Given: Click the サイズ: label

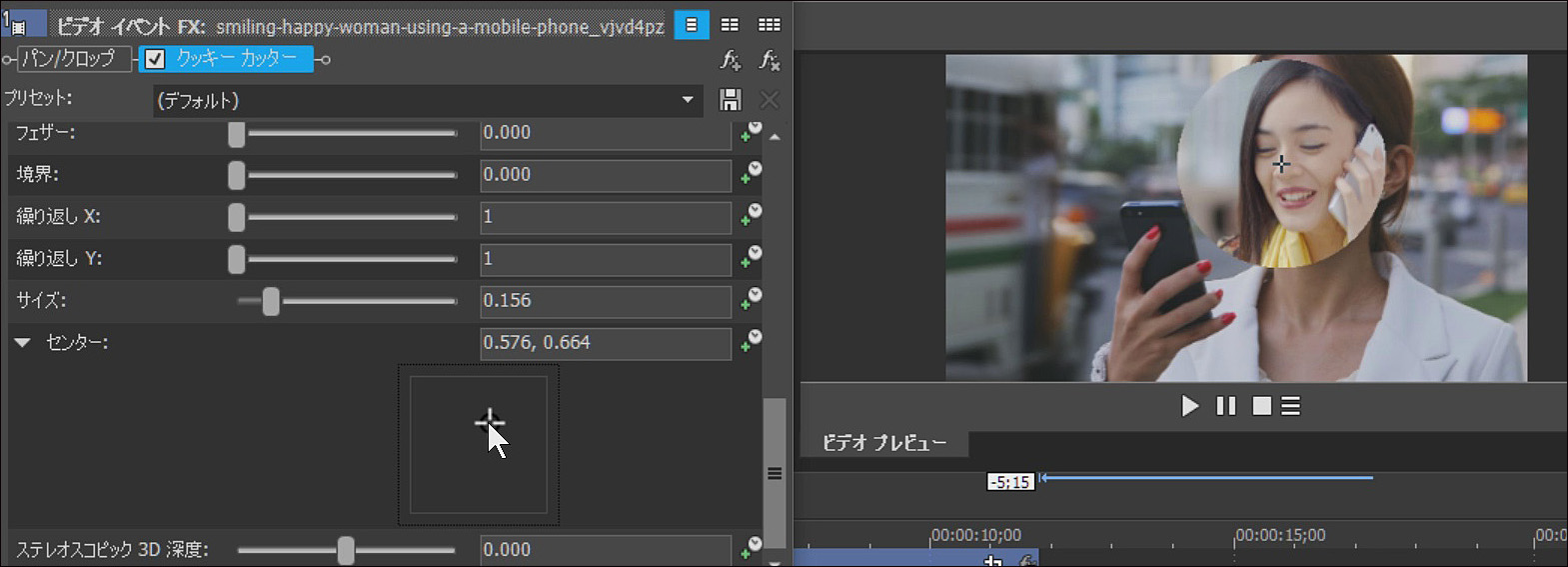Looking at the screenshot, I should (x=42, y=300).
